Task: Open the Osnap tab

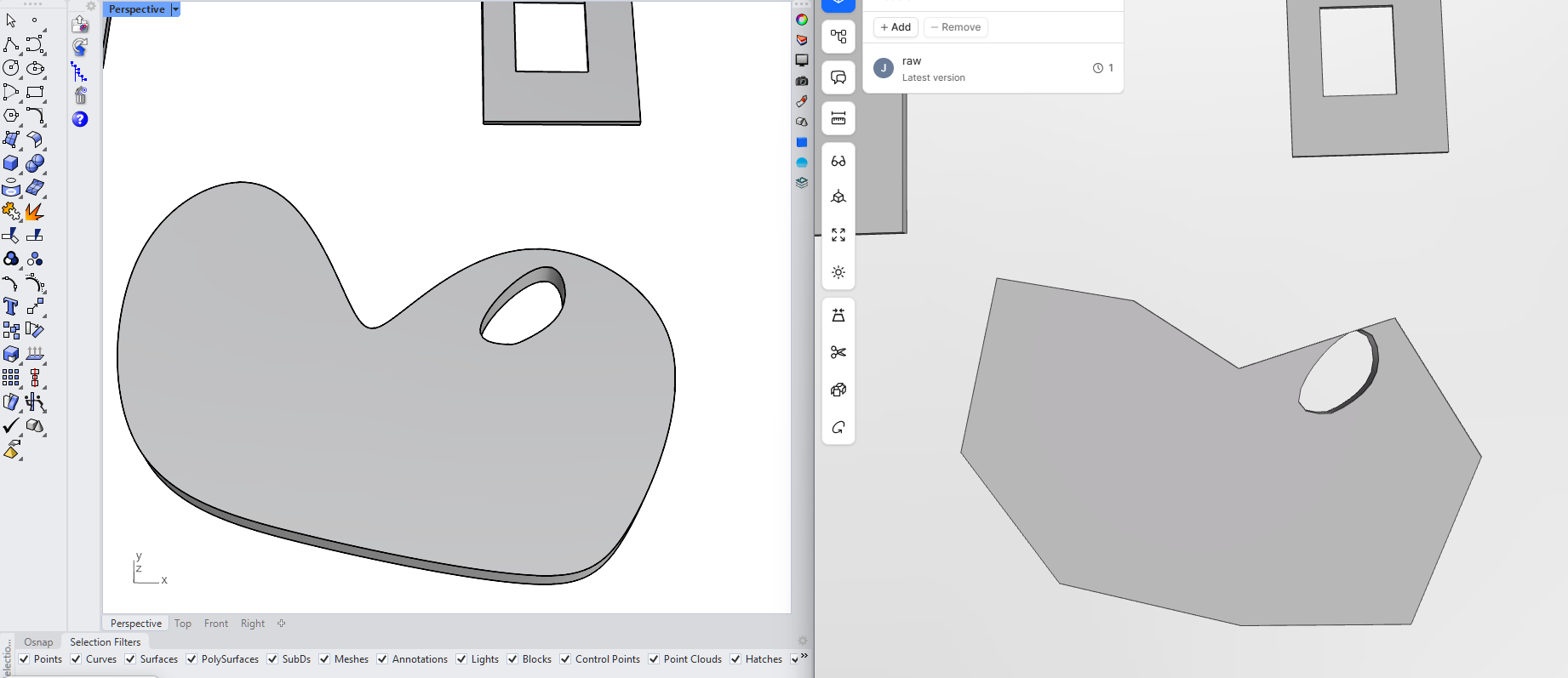Action: (38, 642)
